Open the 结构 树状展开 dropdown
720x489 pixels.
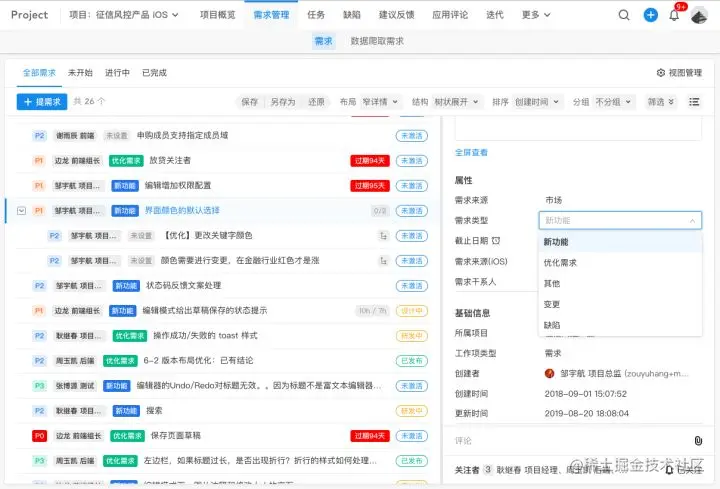pos(456,101)
